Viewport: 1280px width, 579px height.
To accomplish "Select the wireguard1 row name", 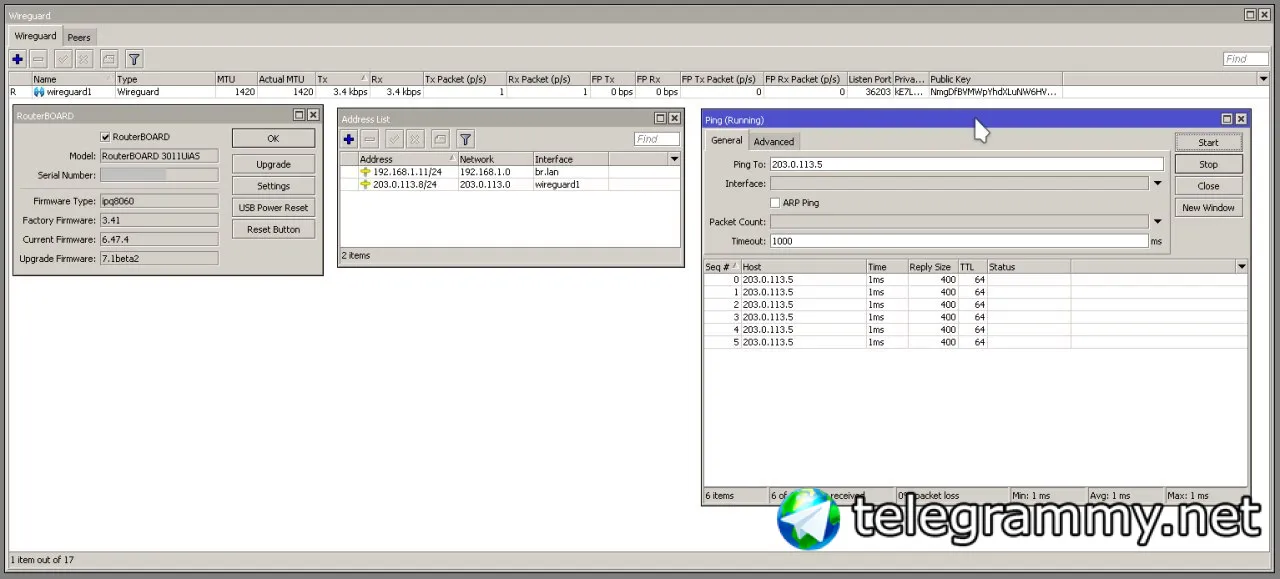I will pyautogui.click(x=68, y=92).
